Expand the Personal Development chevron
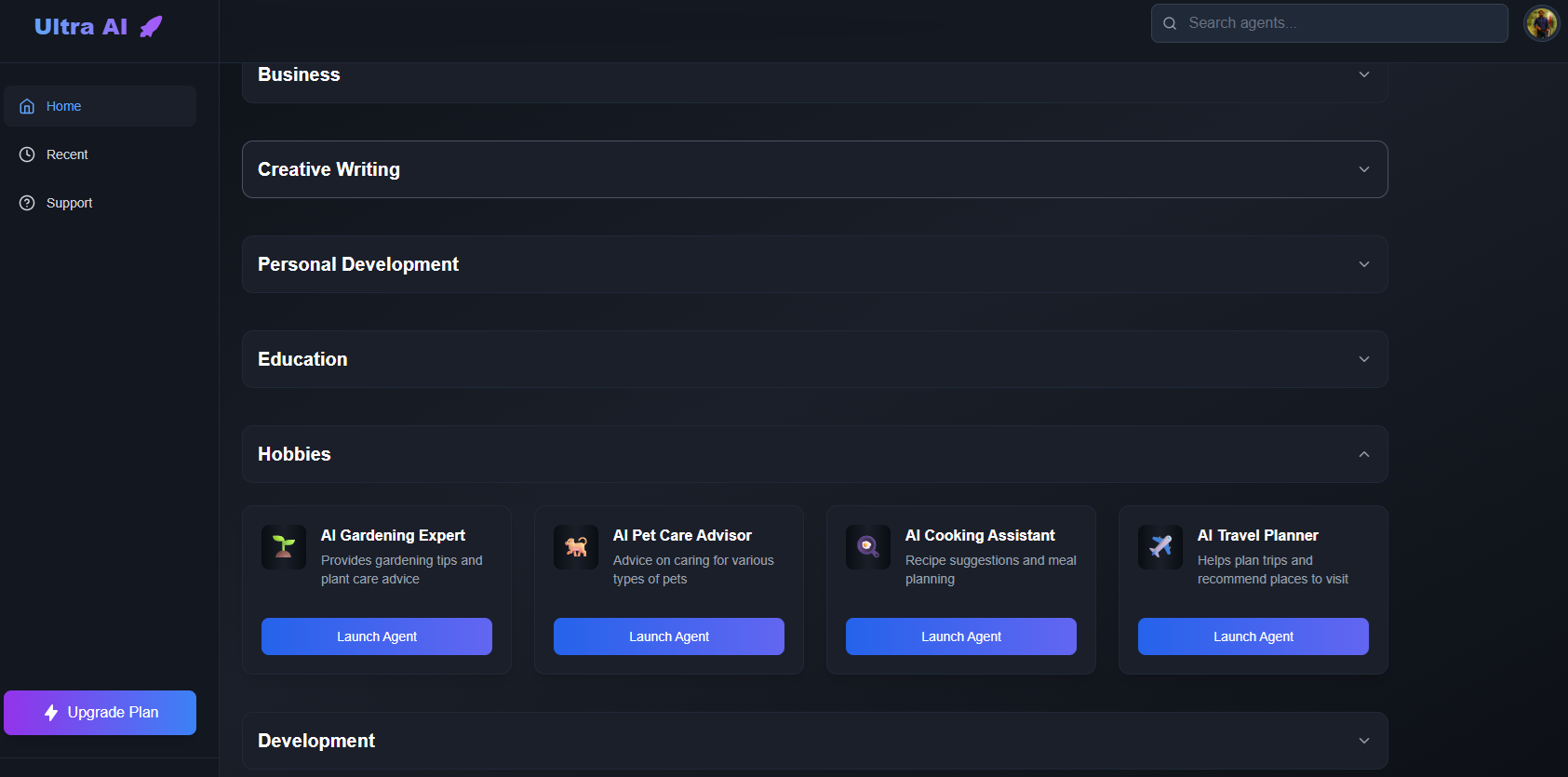 (x=1364, y=264)
